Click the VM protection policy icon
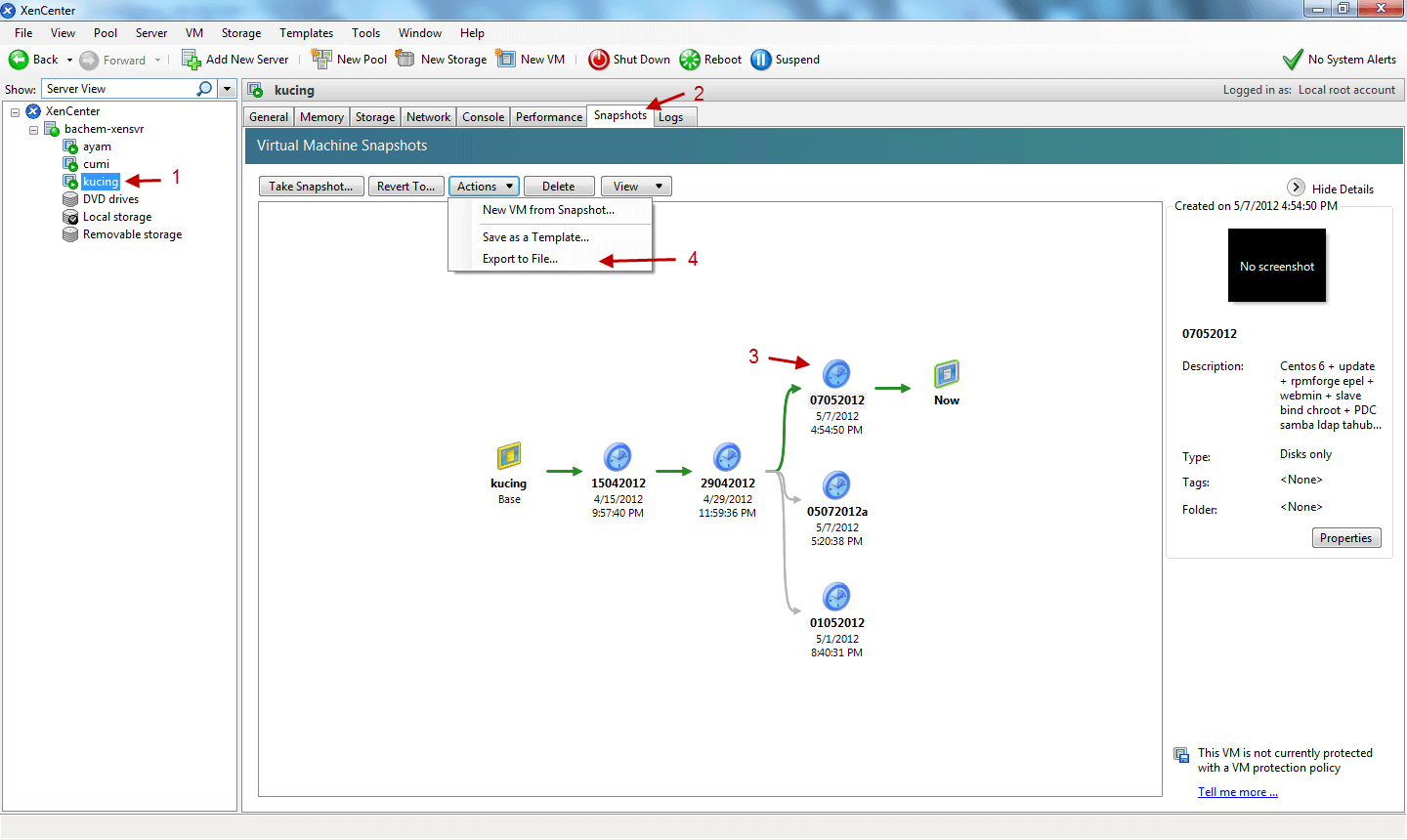The width and height of the screenshot is (1407, 840). (1181, 754)
